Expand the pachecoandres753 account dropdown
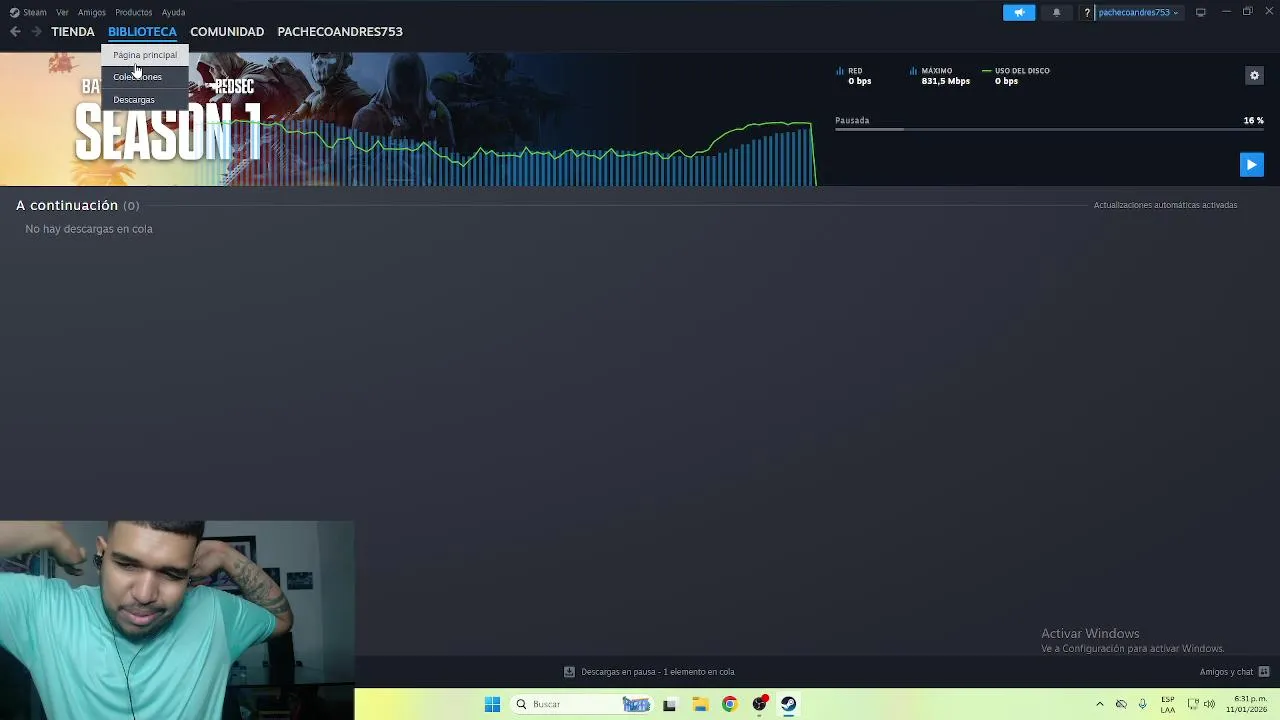This screenshot has width=1280, height=720. pos(1138,12)
